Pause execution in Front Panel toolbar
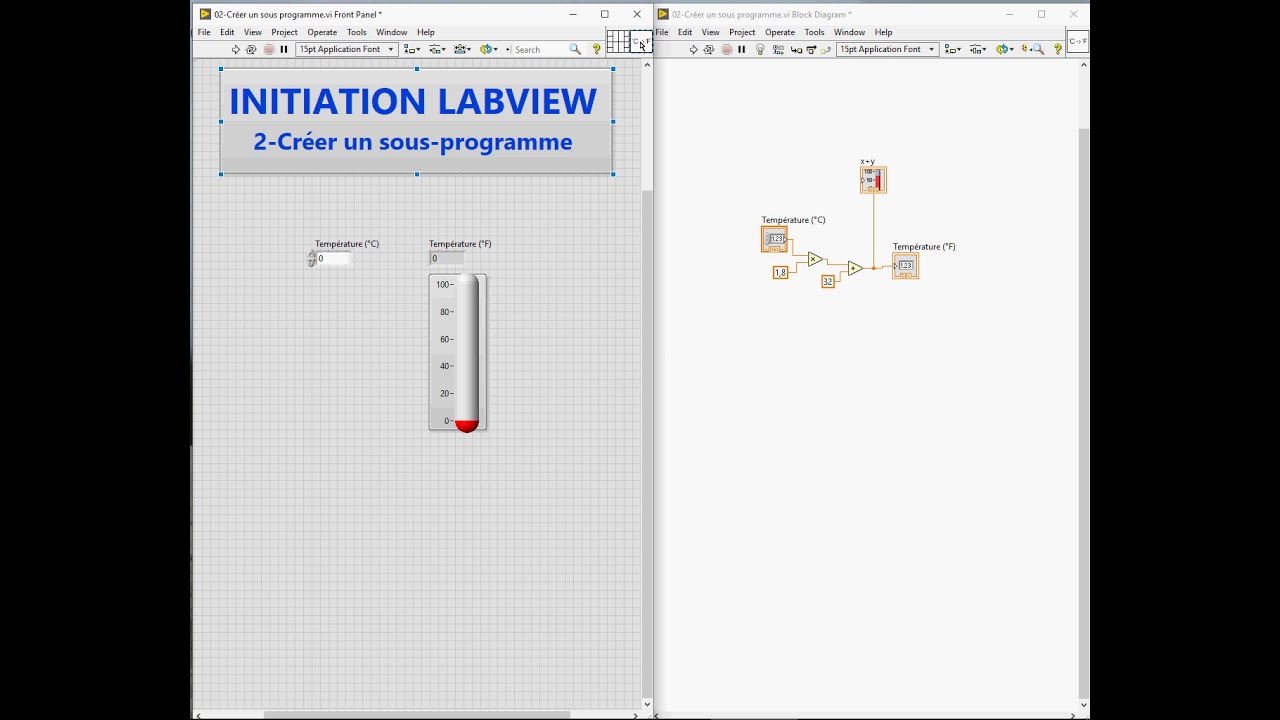 pos(284,49)
